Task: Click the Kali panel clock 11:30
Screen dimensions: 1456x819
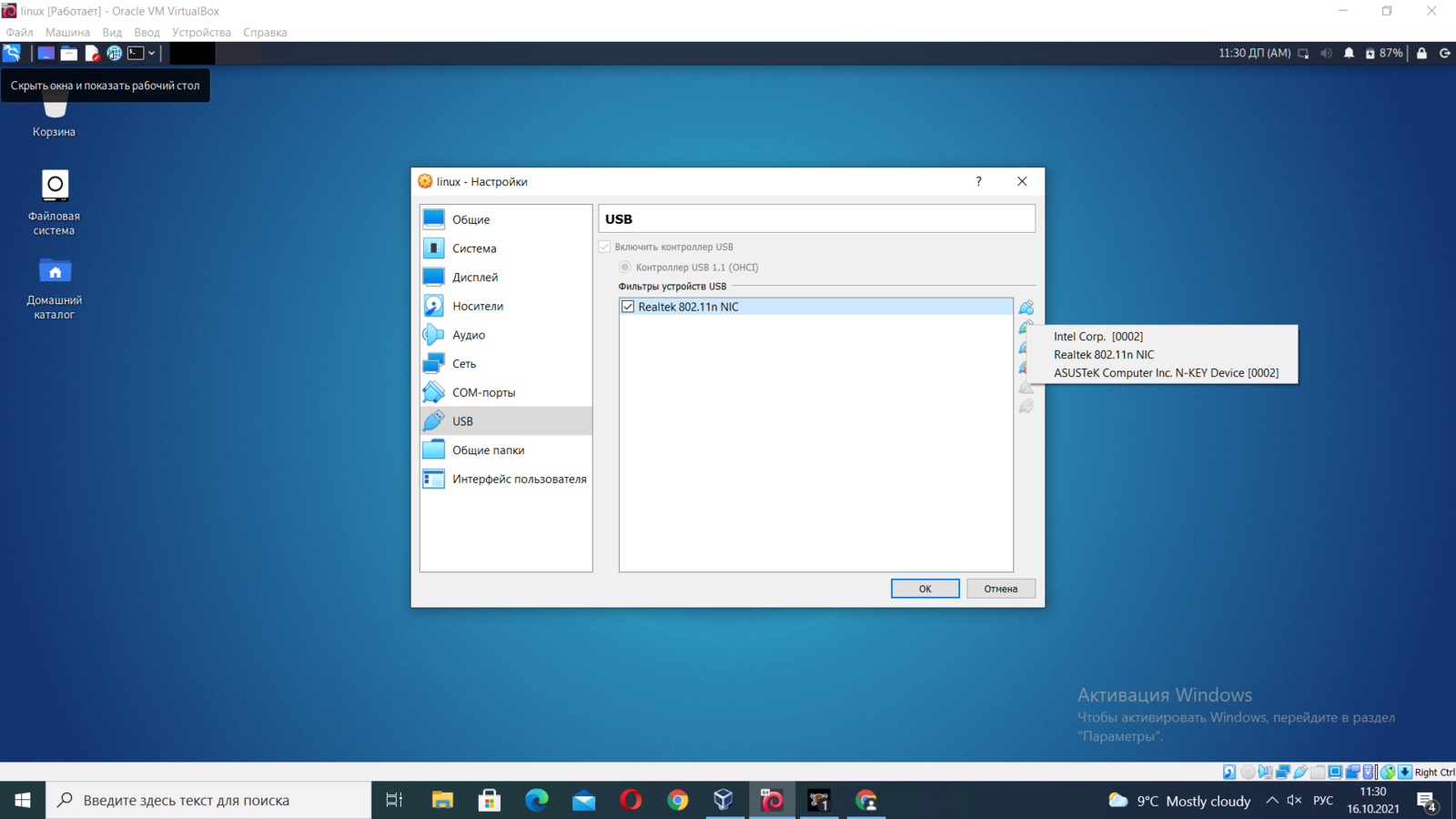Action: pyautogui.click(x=1255, y=53)
